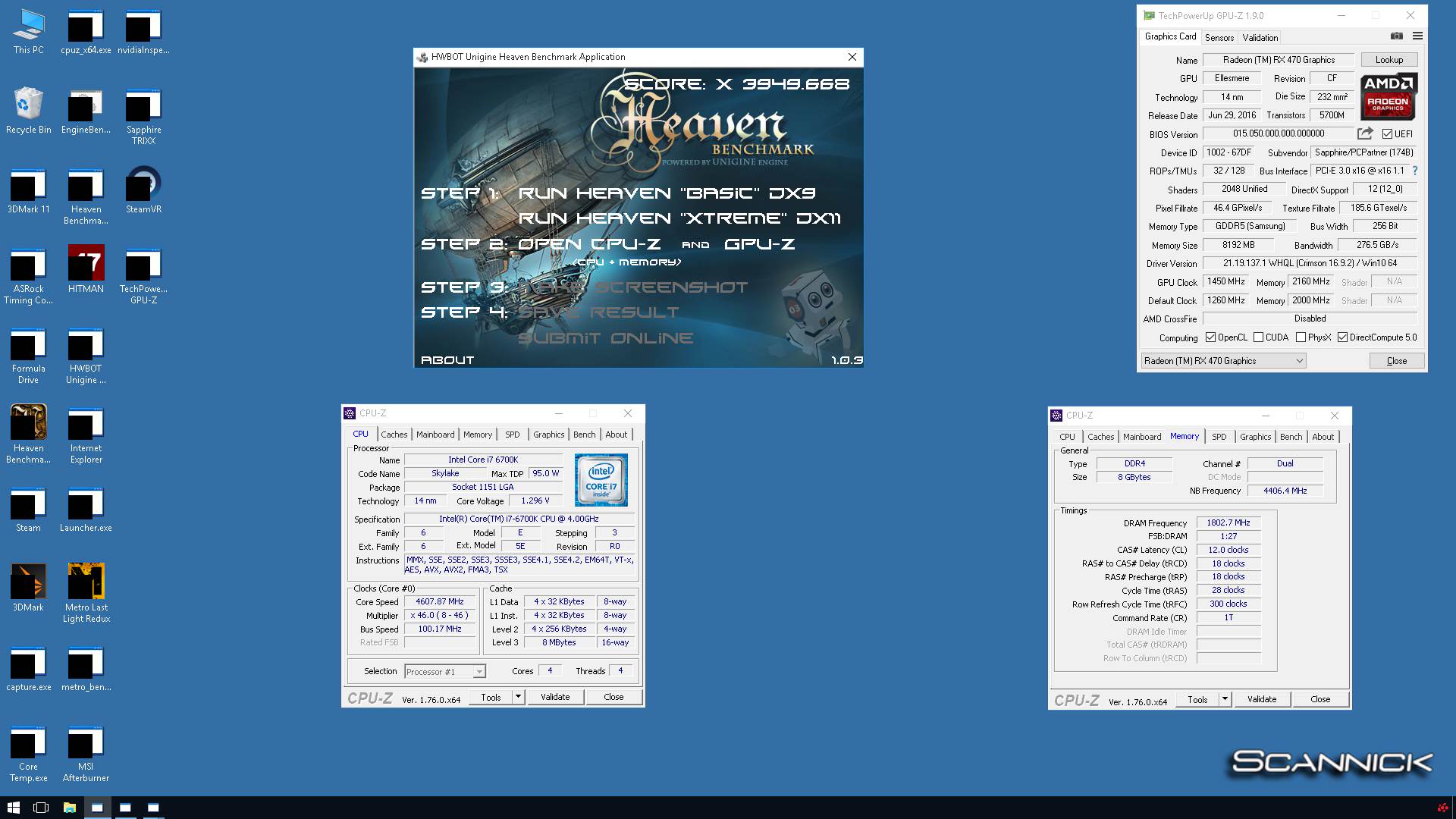This screenshot has width=1456, height=819.
Task: Click bus interface question mark in GPU-Z
Action: (x=1414, y=171)
